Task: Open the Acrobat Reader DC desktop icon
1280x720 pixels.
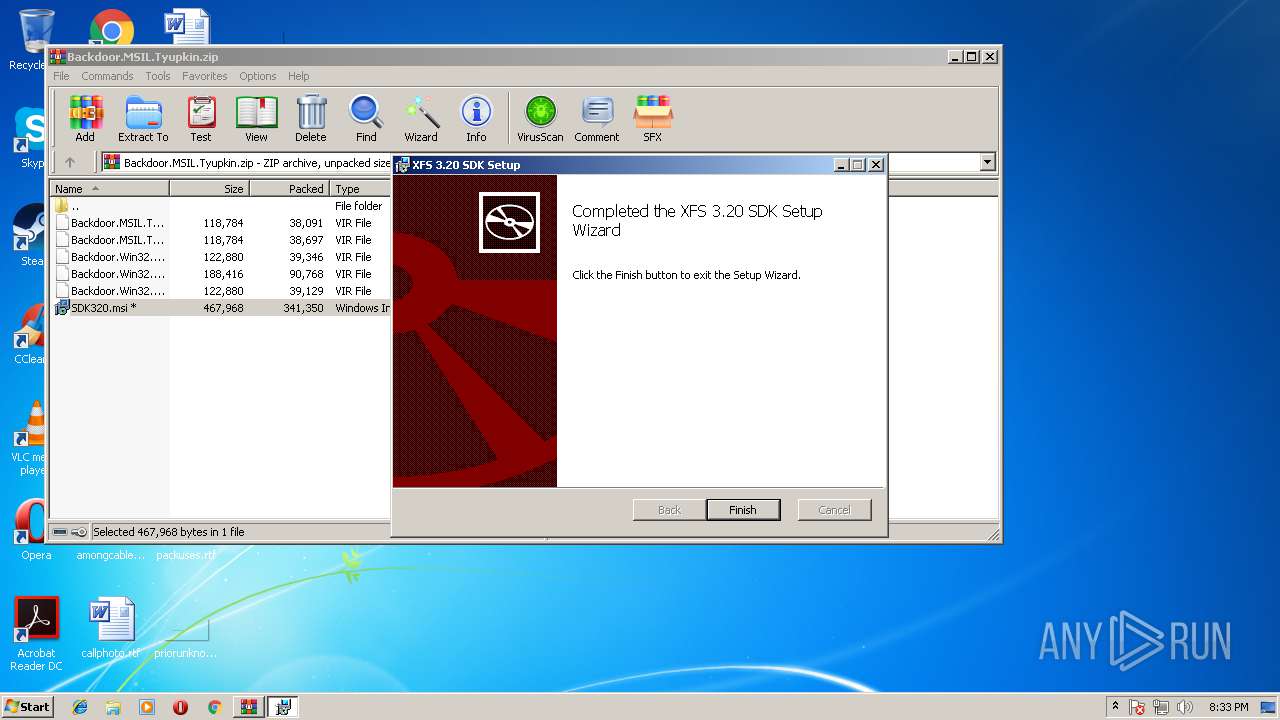Action: click(37, 635)
